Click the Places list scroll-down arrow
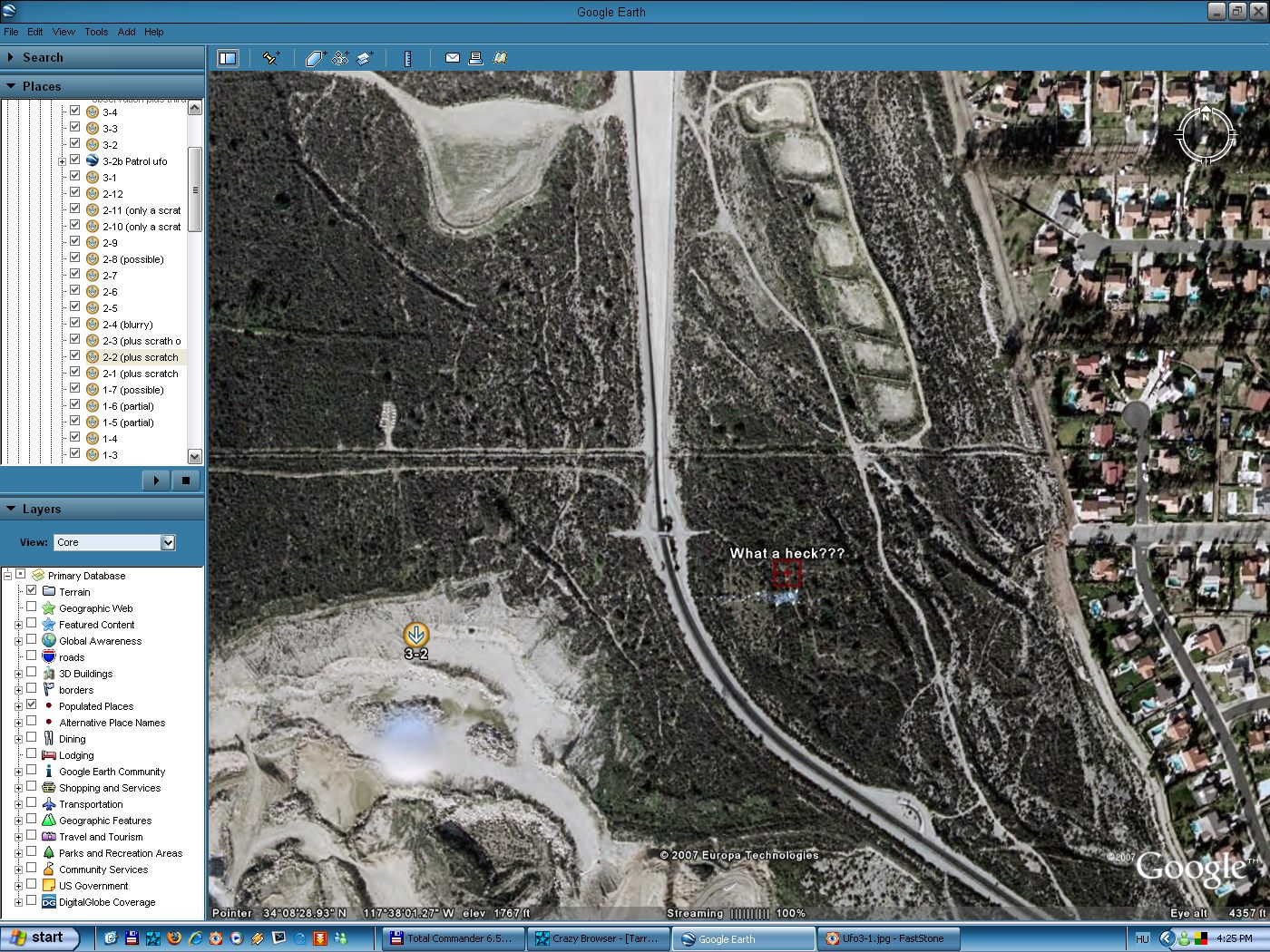This screenshot has height=952, width=1270. [x=195, y=456]
